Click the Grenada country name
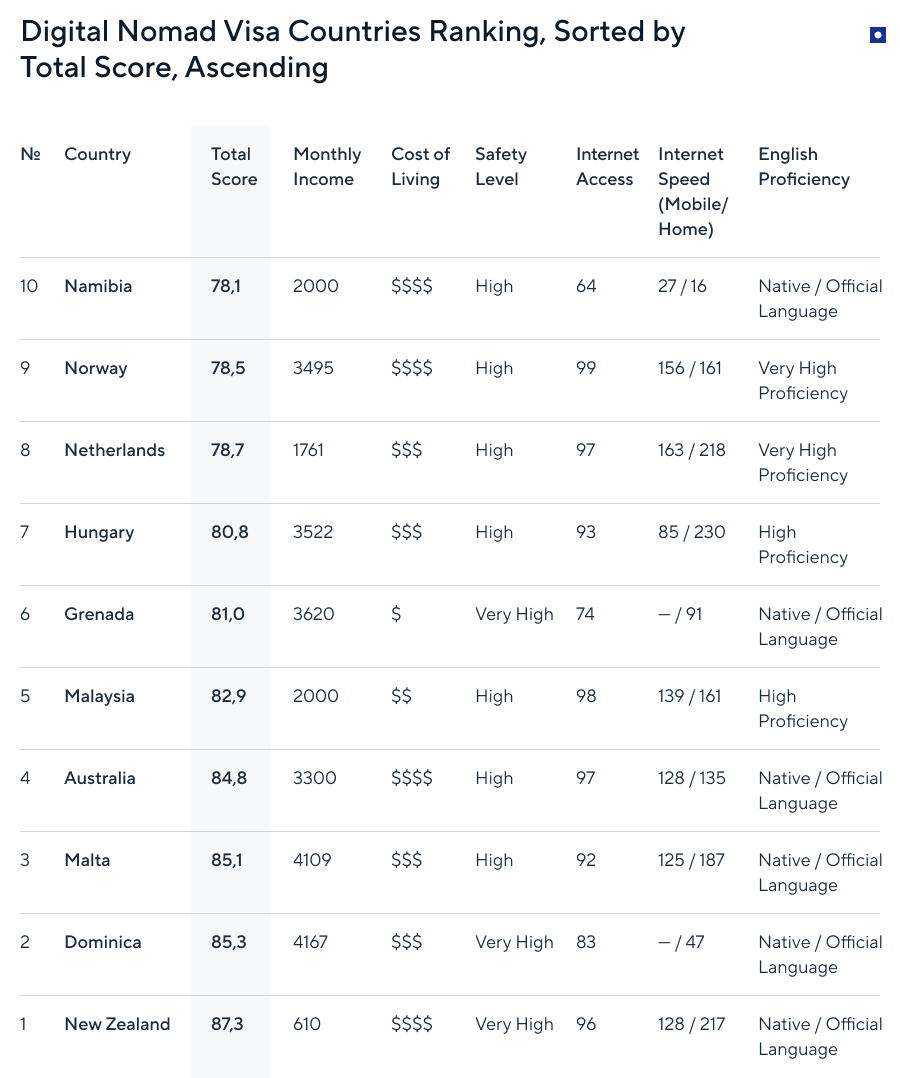This screenshot has width=900, height=1078. pos(98,614)
